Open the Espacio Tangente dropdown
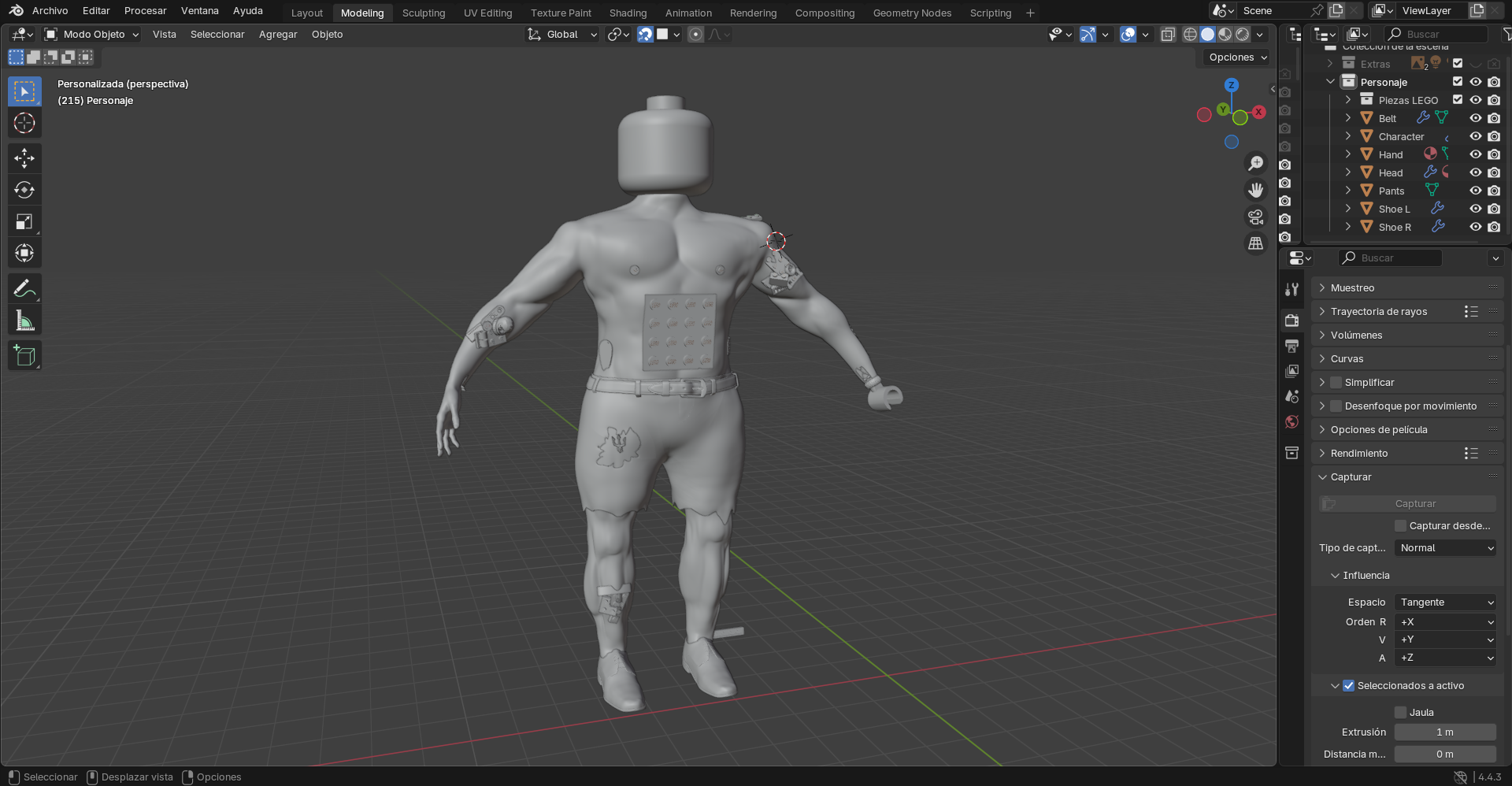This screenshot has width=1512, height=786. coord(1445,602)
